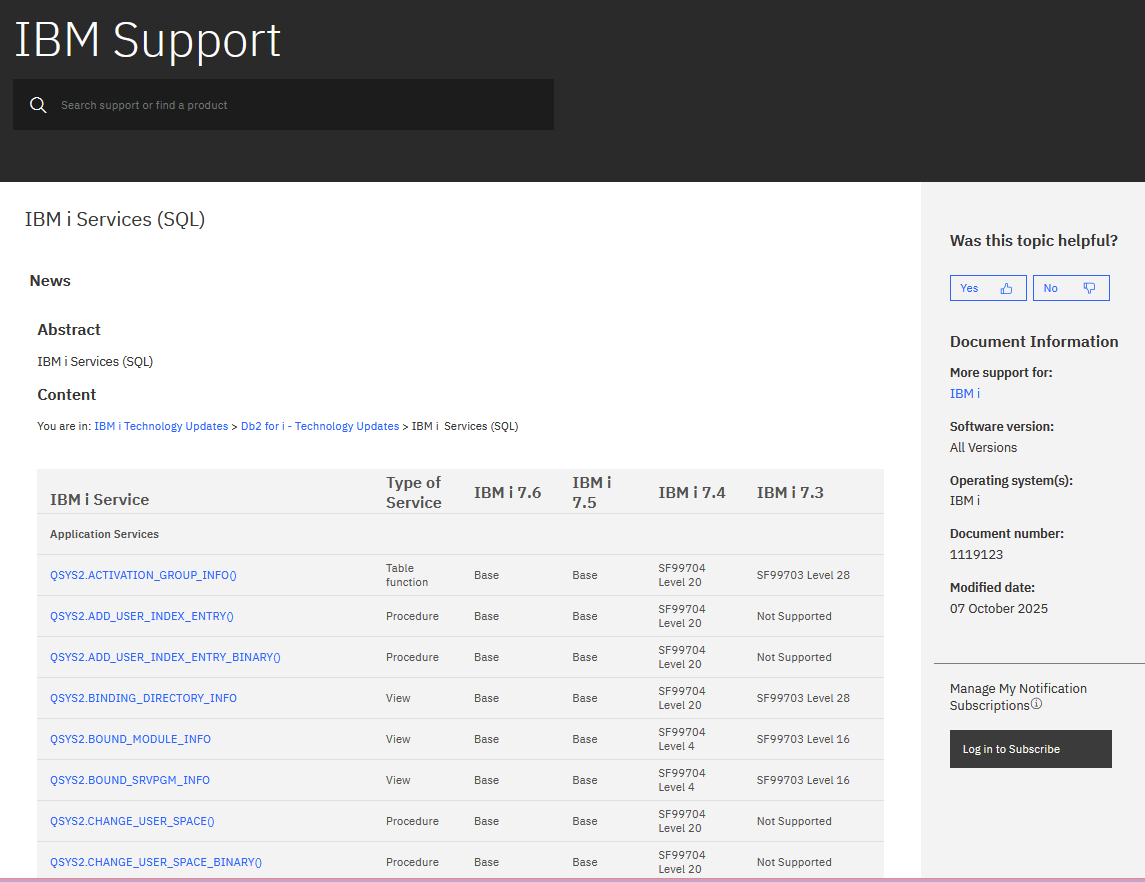Screen dimensions: 1145x882
Task: Click the IBM i 7.4 column header
Action: pos(692,492)
